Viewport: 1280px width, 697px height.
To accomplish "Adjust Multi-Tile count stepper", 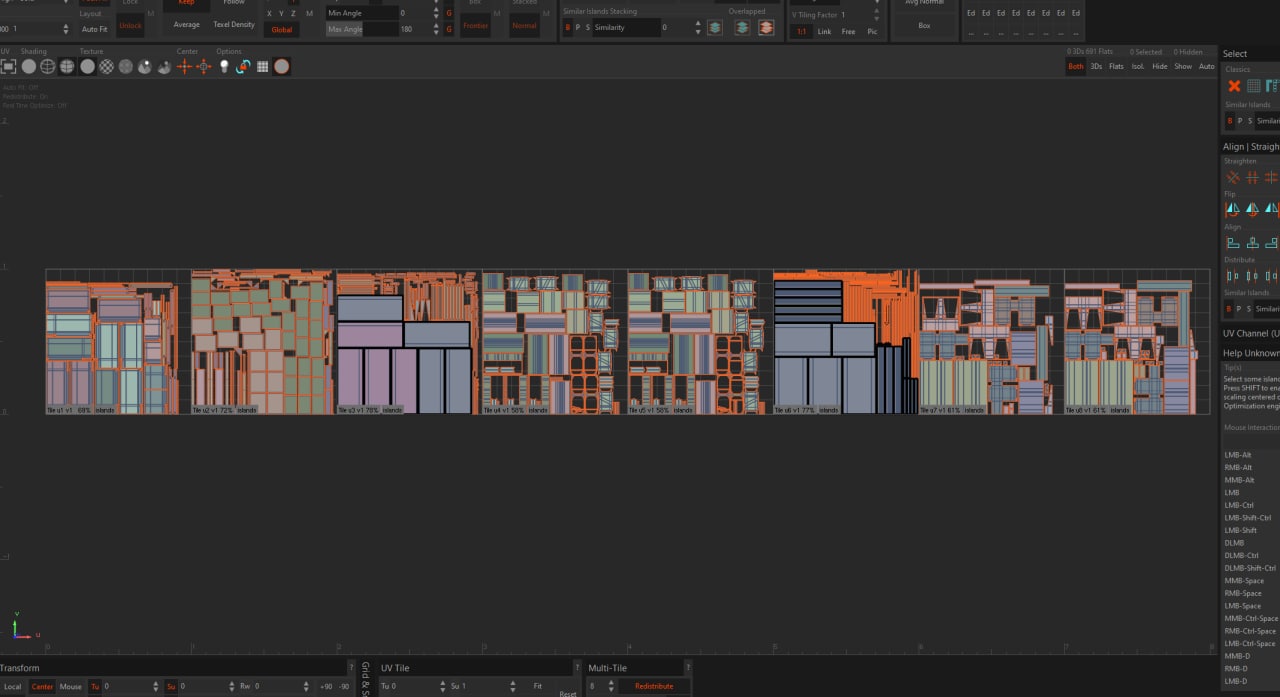I will [611, 687].
